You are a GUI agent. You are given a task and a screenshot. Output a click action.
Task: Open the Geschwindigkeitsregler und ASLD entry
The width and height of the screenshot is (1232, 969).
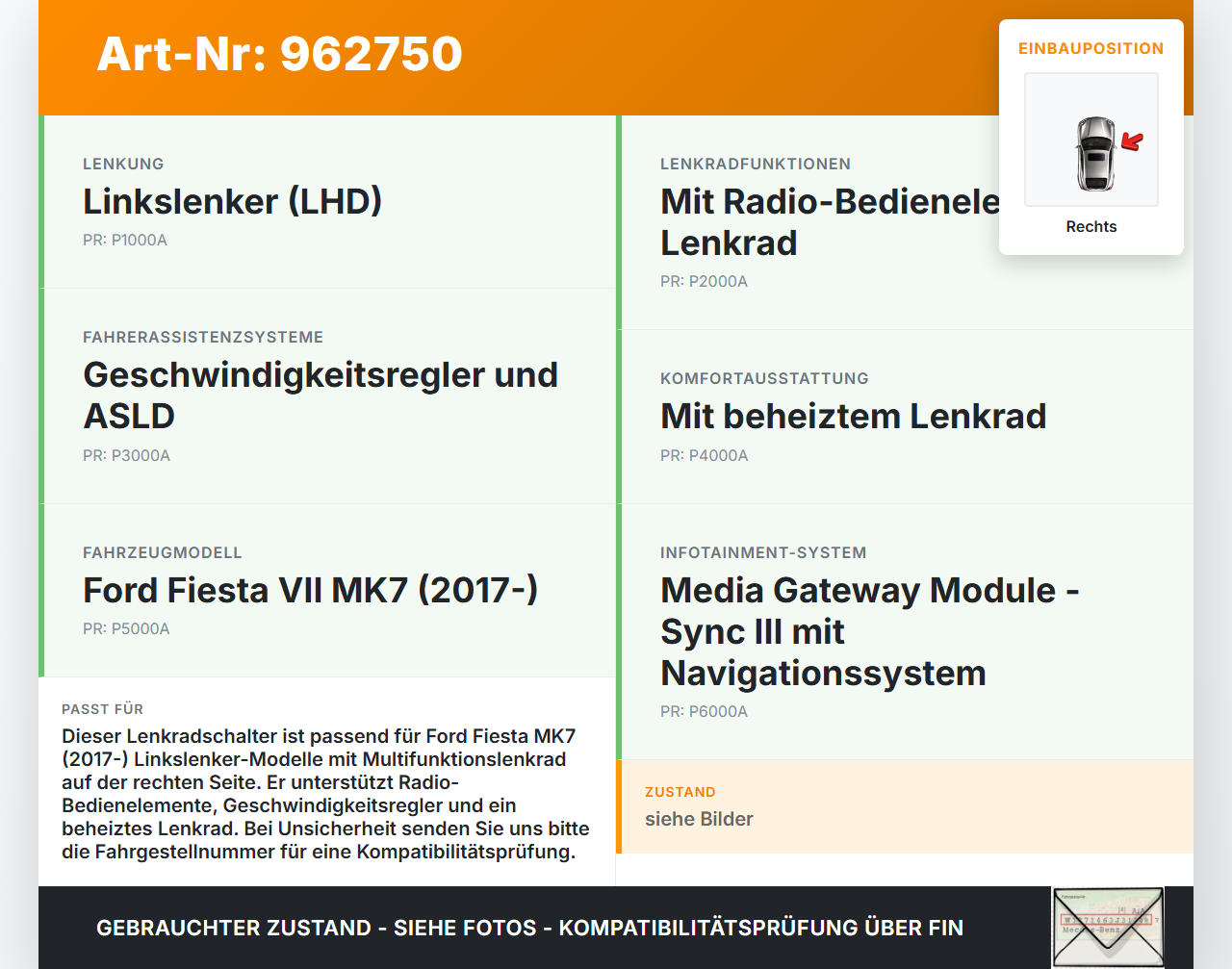[x=321, y=395]
